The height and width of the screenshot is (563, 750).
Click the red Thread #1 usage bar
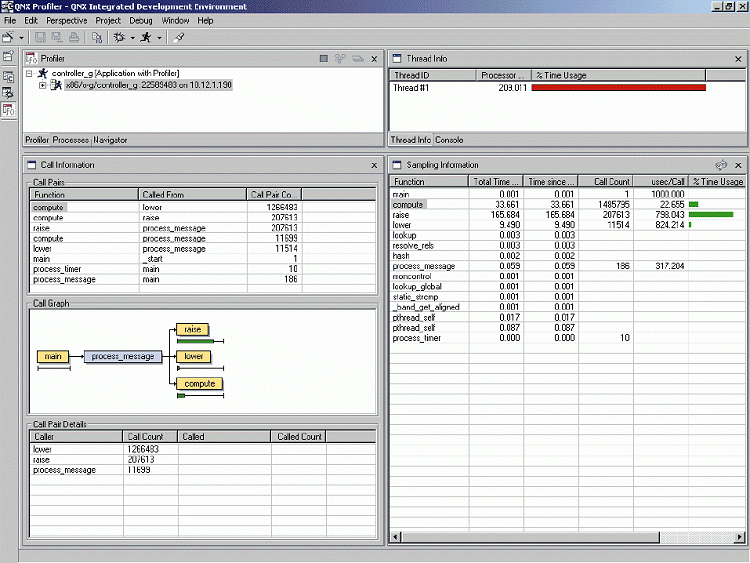[x=618, y=87]
